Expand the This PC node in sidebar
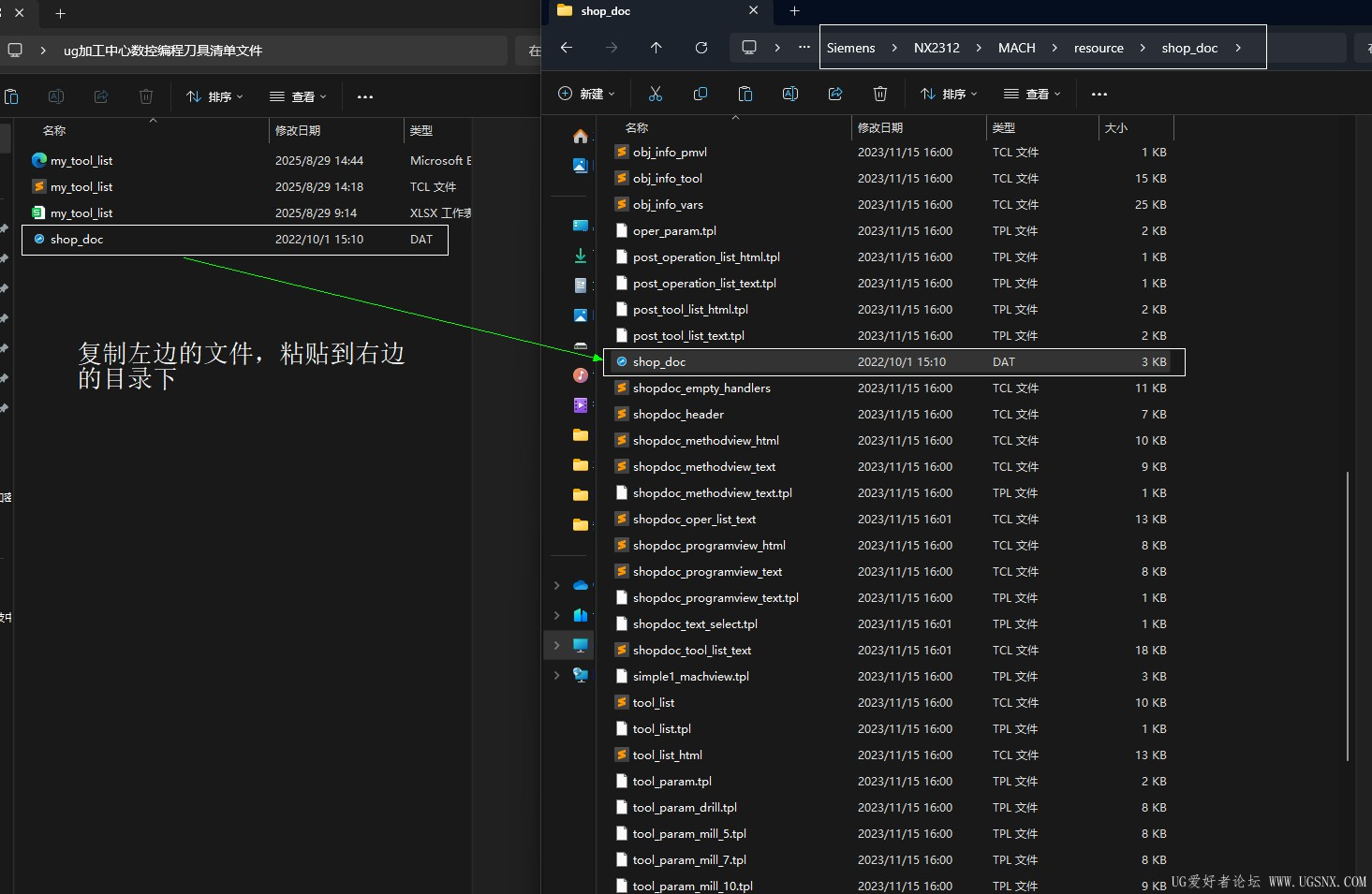1372x894 pixels. tap(557, 645)
